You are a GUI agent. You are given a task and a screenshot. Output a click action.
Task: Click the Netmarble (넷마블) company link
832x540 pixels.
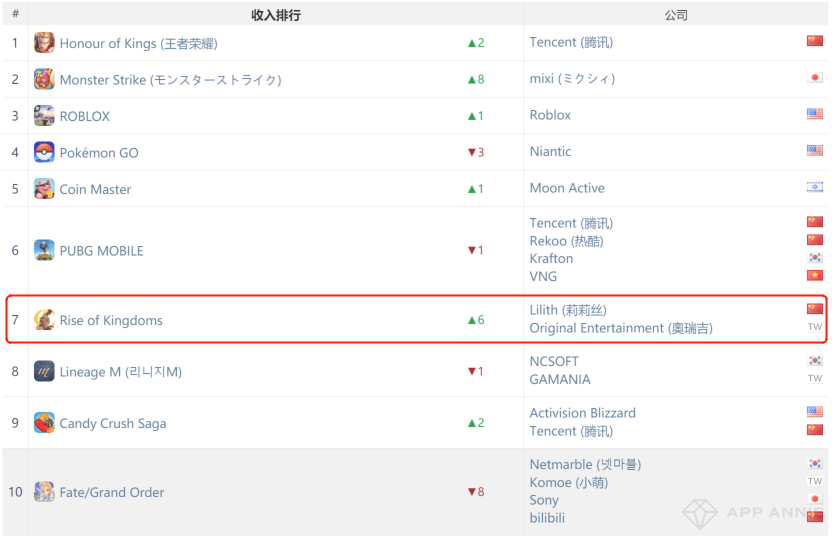point(584,465)
